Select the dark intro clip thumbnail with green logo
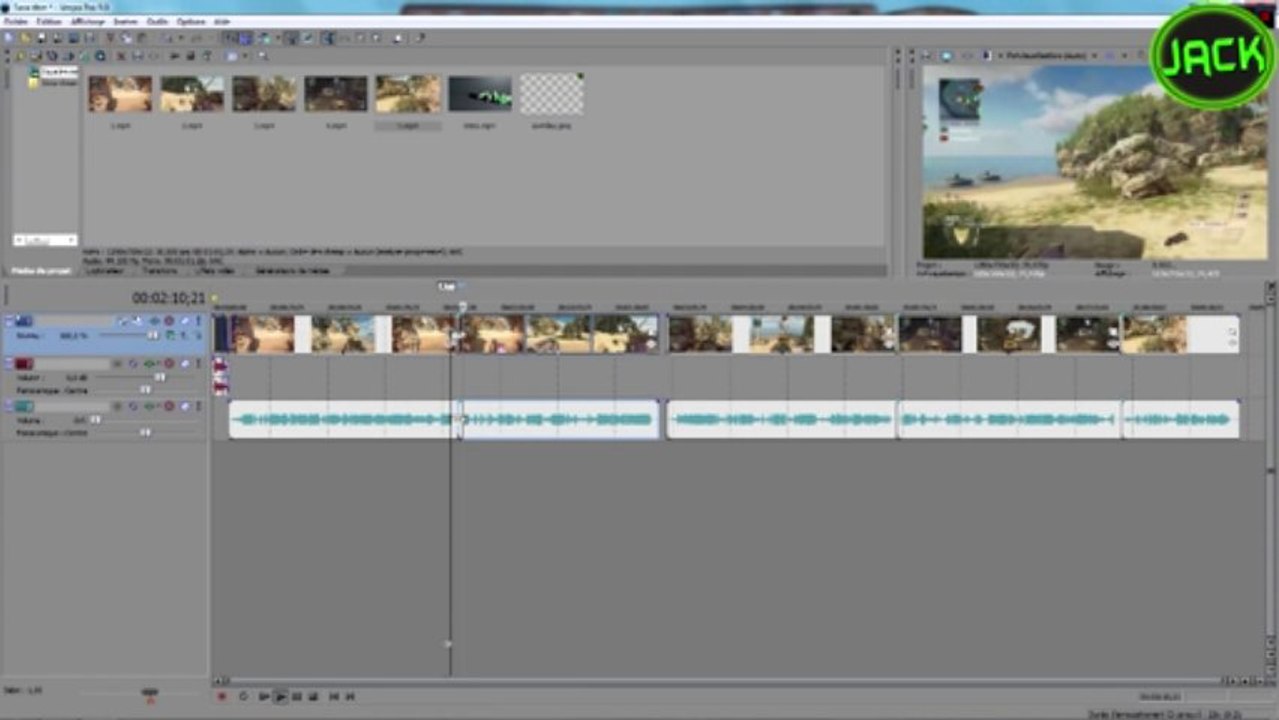 (479, 94)
